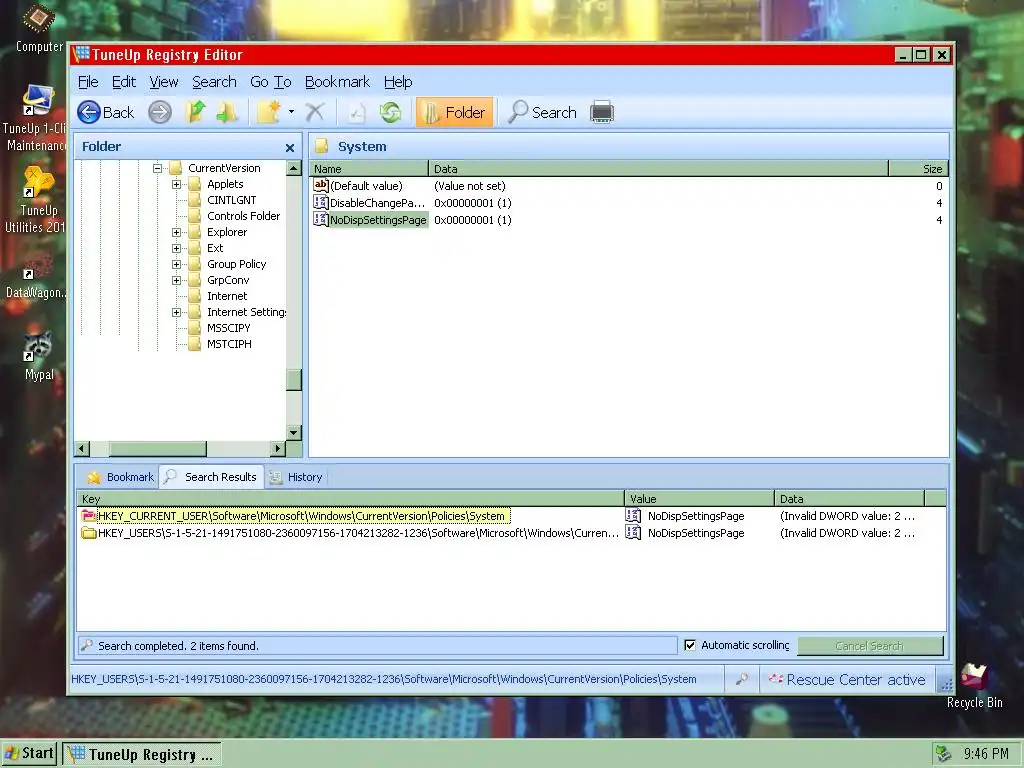Image resolution: width=1024 pixels, height=768 pixels.
Task: Click the Print toolbar icon
Action: [601, 112]
